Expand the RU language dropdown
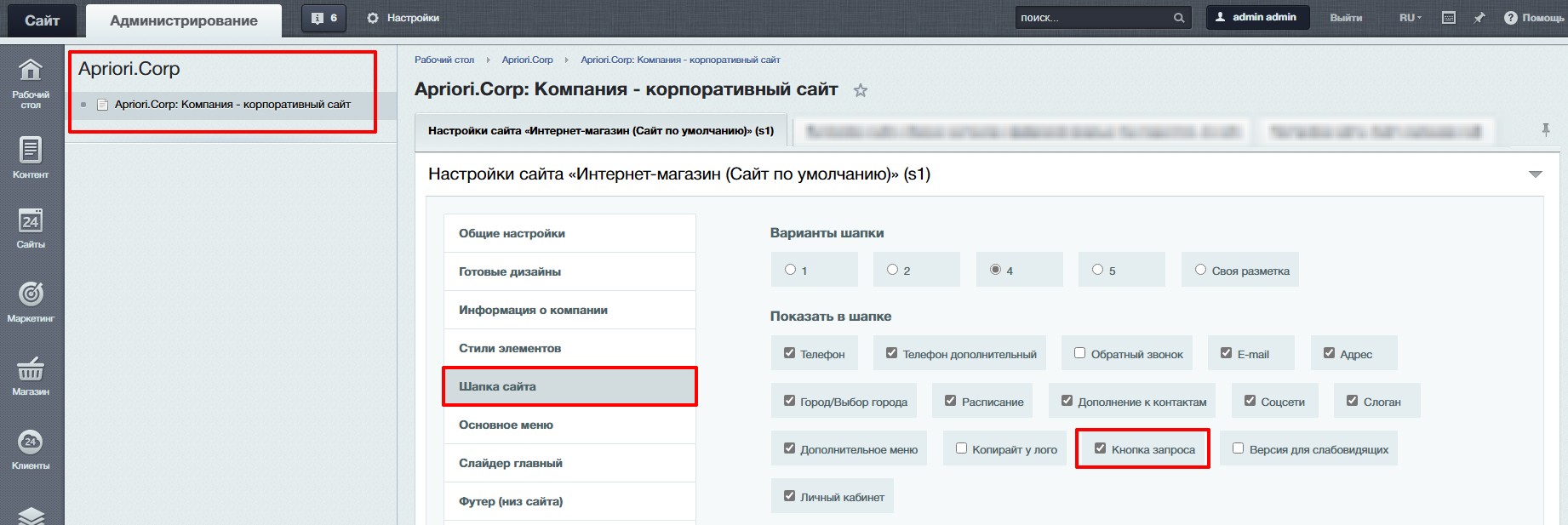 [x=1410, y=18]
